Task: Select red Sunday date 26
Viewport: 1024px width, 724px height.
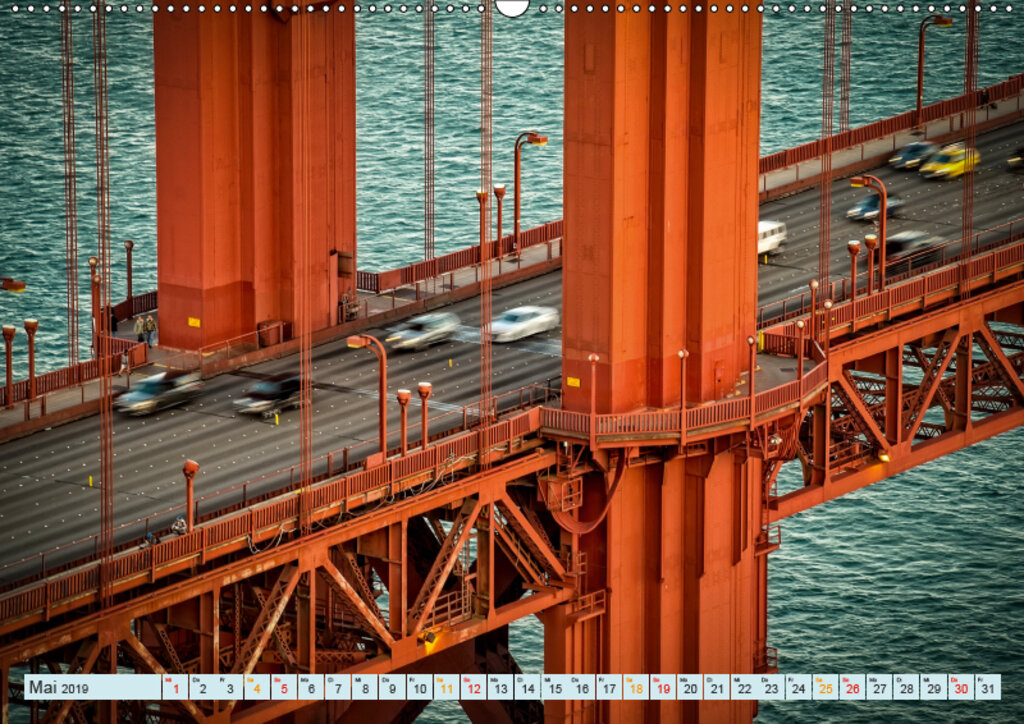Action: pos(853,687)
